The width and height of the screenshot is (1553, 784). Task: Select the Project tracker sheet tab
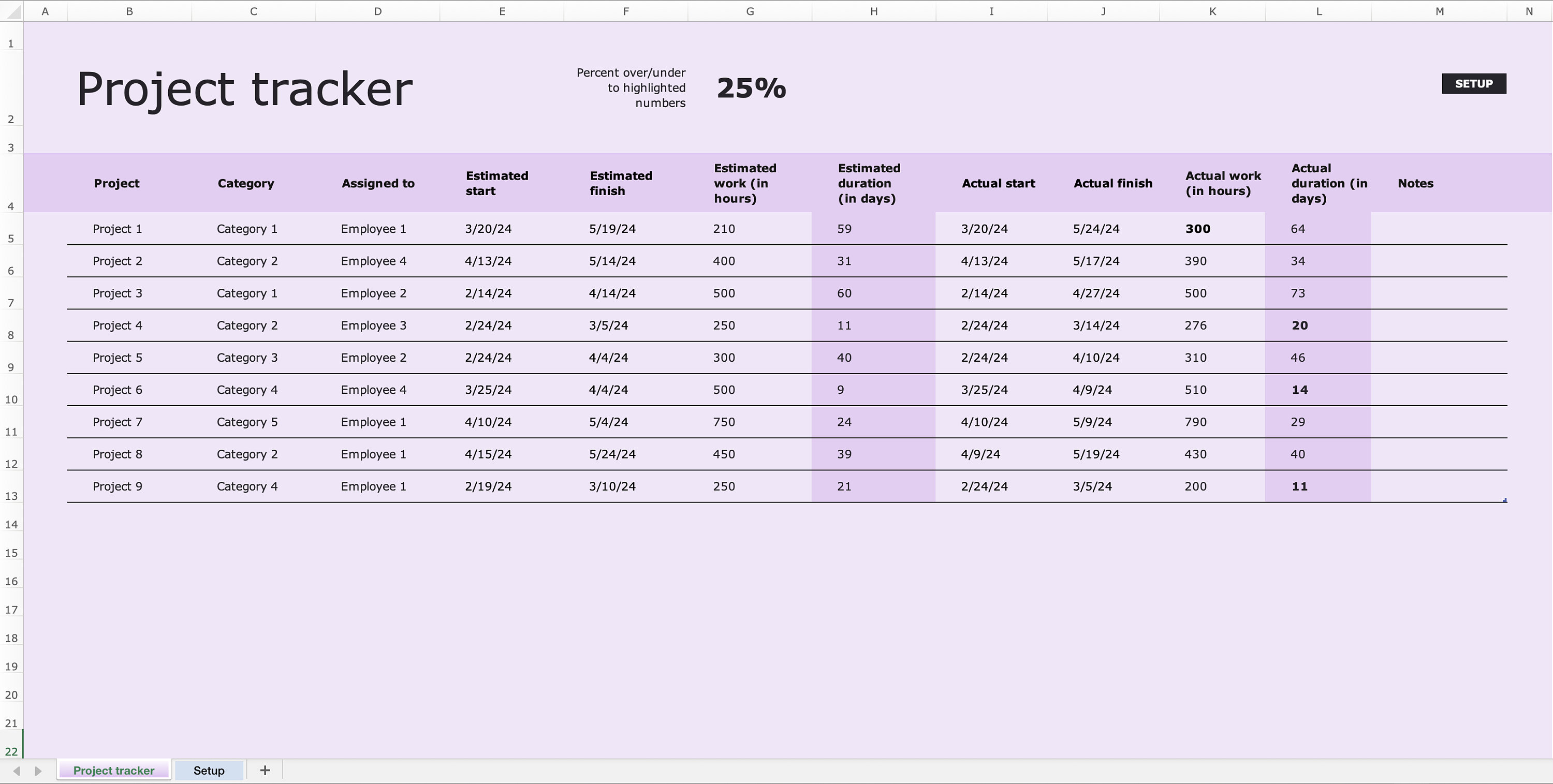pyautogui.click(x=114, y=770)
